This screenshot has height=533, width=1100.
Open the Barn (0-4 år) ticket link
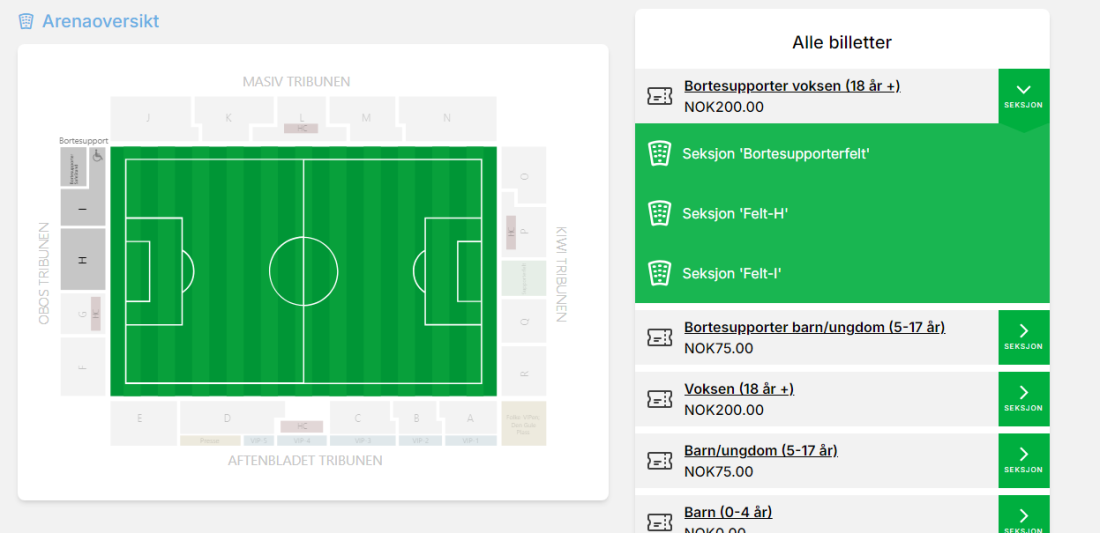tap(728, 512)
